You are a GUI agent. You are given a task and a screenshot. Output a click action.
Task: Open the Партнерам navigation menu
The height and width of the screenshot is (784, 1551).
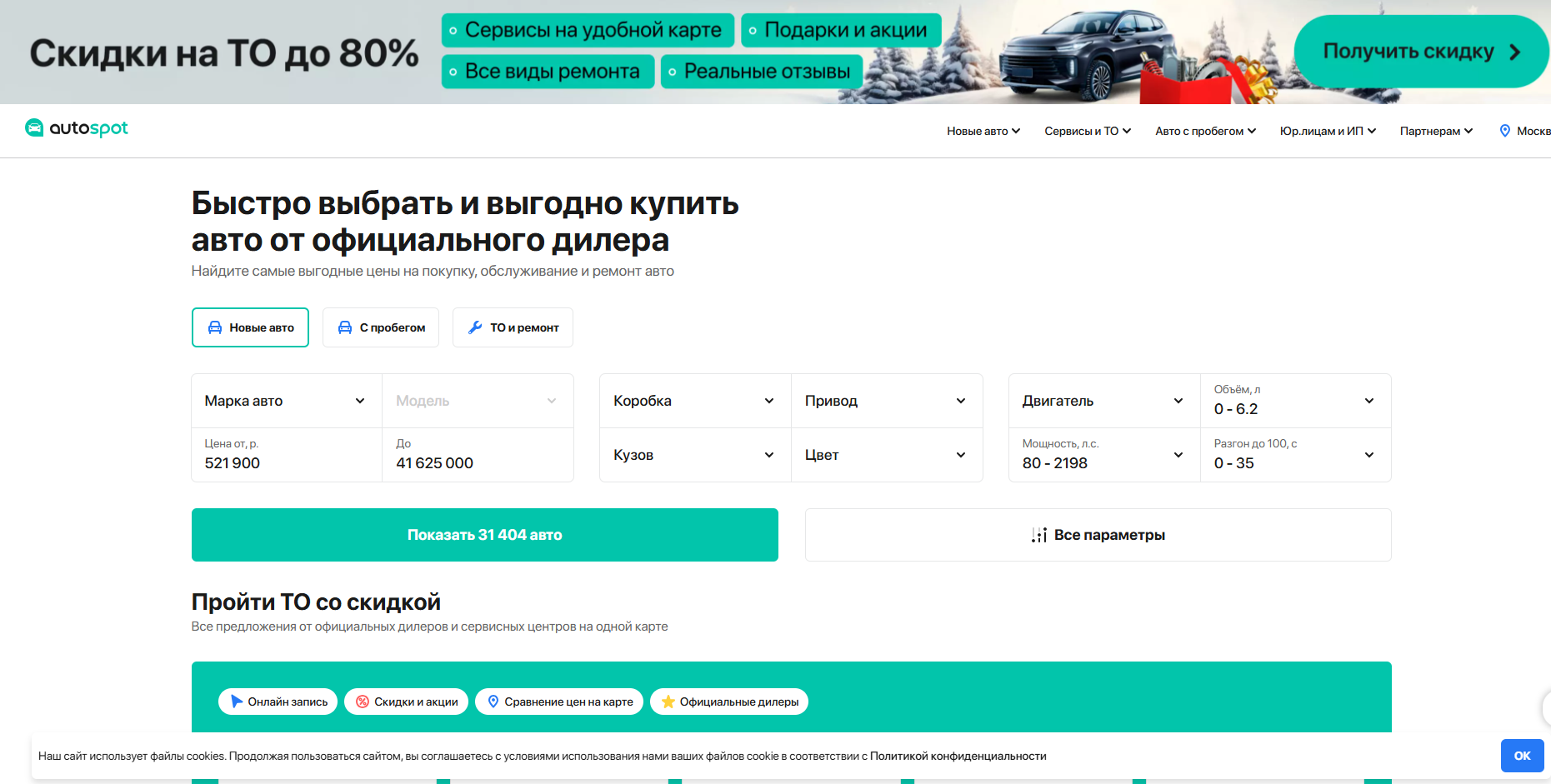coord(1436,131)
